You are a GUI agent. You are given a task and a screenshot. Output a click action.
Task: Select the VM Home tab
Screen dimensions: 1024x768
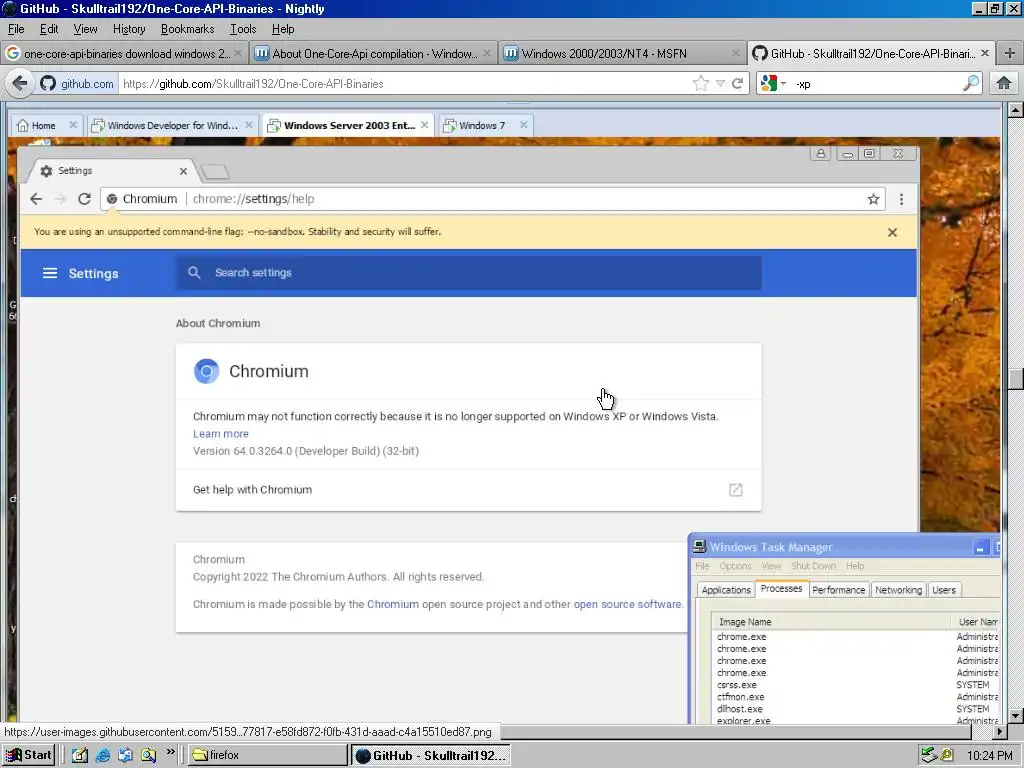[45, 125]
